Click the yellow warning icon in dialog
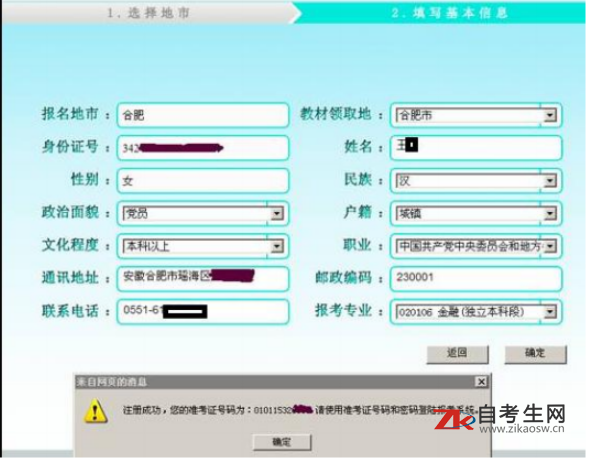This screenshot has height=458, width=589. [x=95, y=411]
